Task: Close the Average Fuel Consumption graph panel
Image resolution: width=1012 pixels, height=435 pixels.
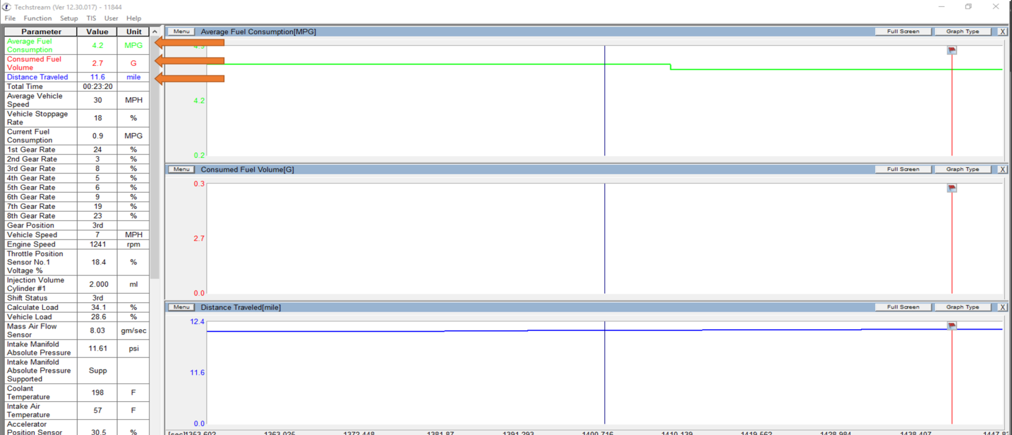Action: [x=1003, y=31]
